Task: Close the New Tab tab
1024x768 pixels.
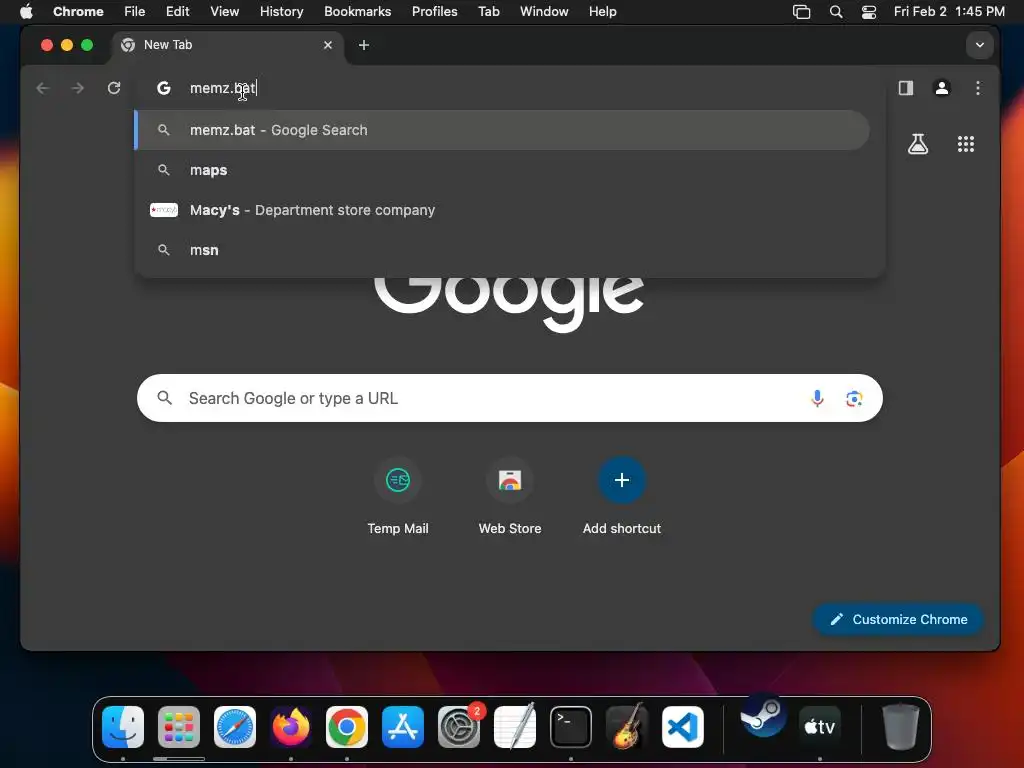Action: (328, 44)
